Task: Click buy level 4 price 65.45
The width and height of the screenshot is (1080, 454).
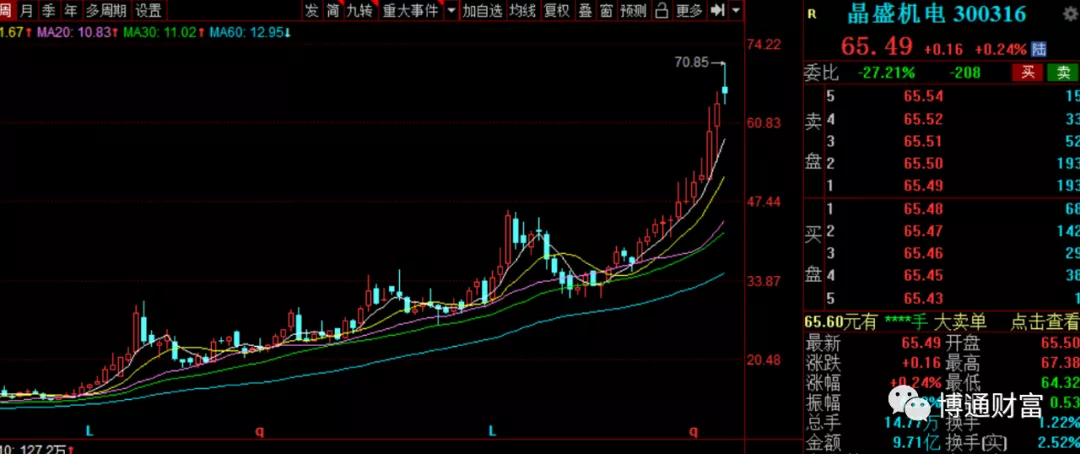Action: (924, 276)
